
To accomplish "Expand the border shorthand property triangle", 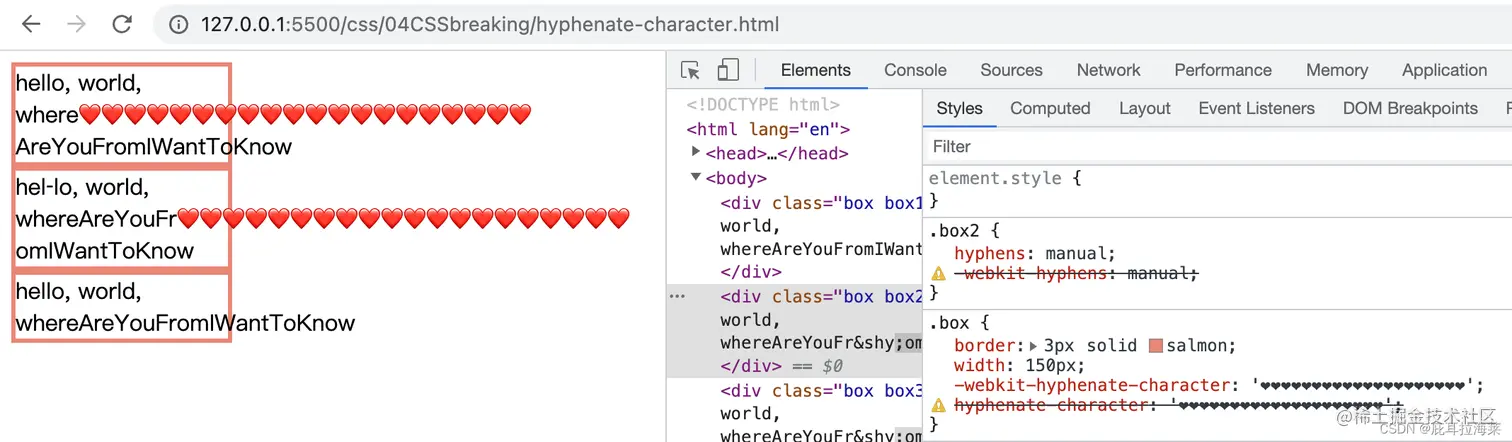I will pyautogui.click(x=1033, y=345).
